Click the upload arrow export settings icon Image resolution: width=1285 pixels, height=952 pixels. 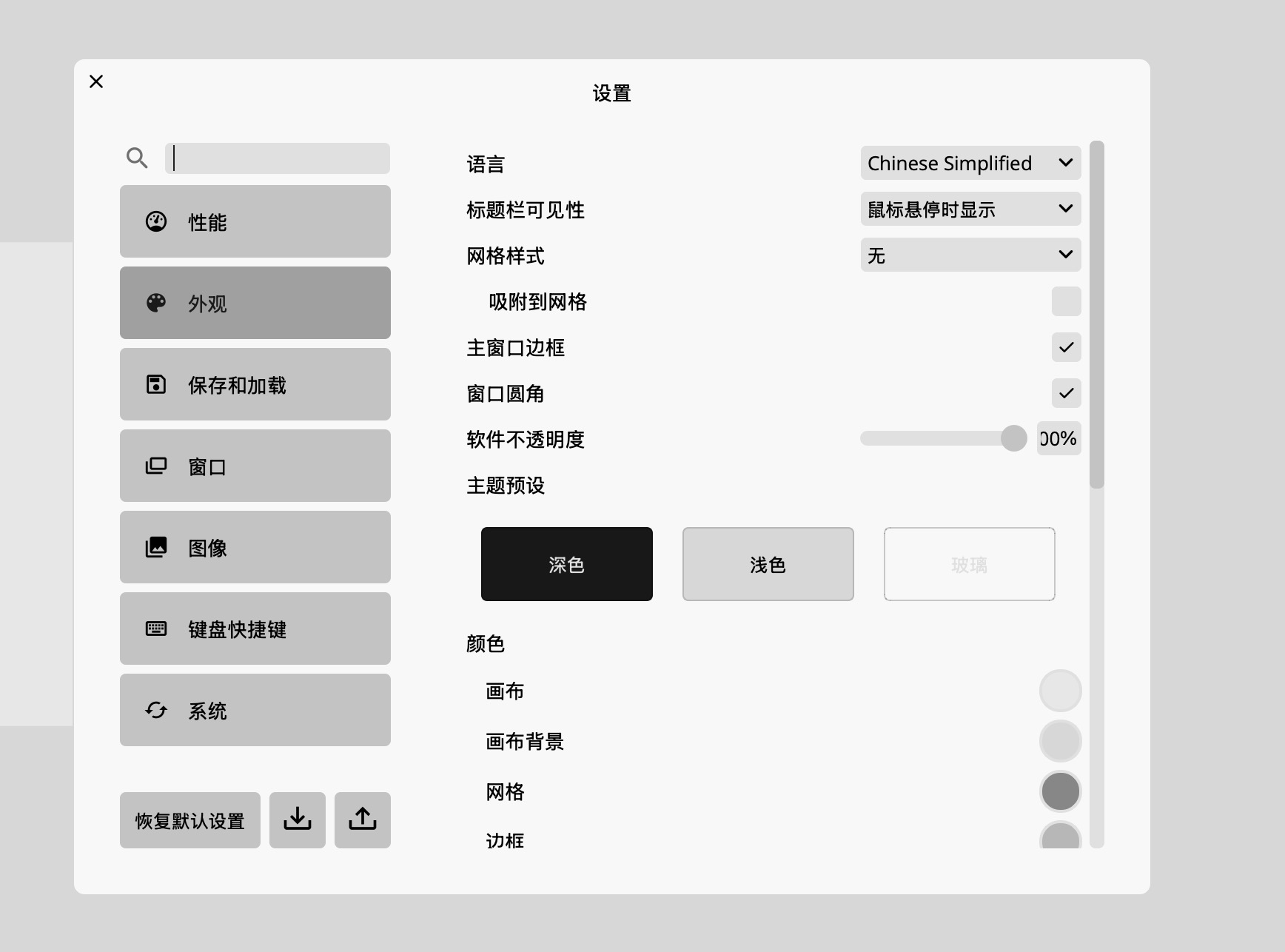(363, 820)
